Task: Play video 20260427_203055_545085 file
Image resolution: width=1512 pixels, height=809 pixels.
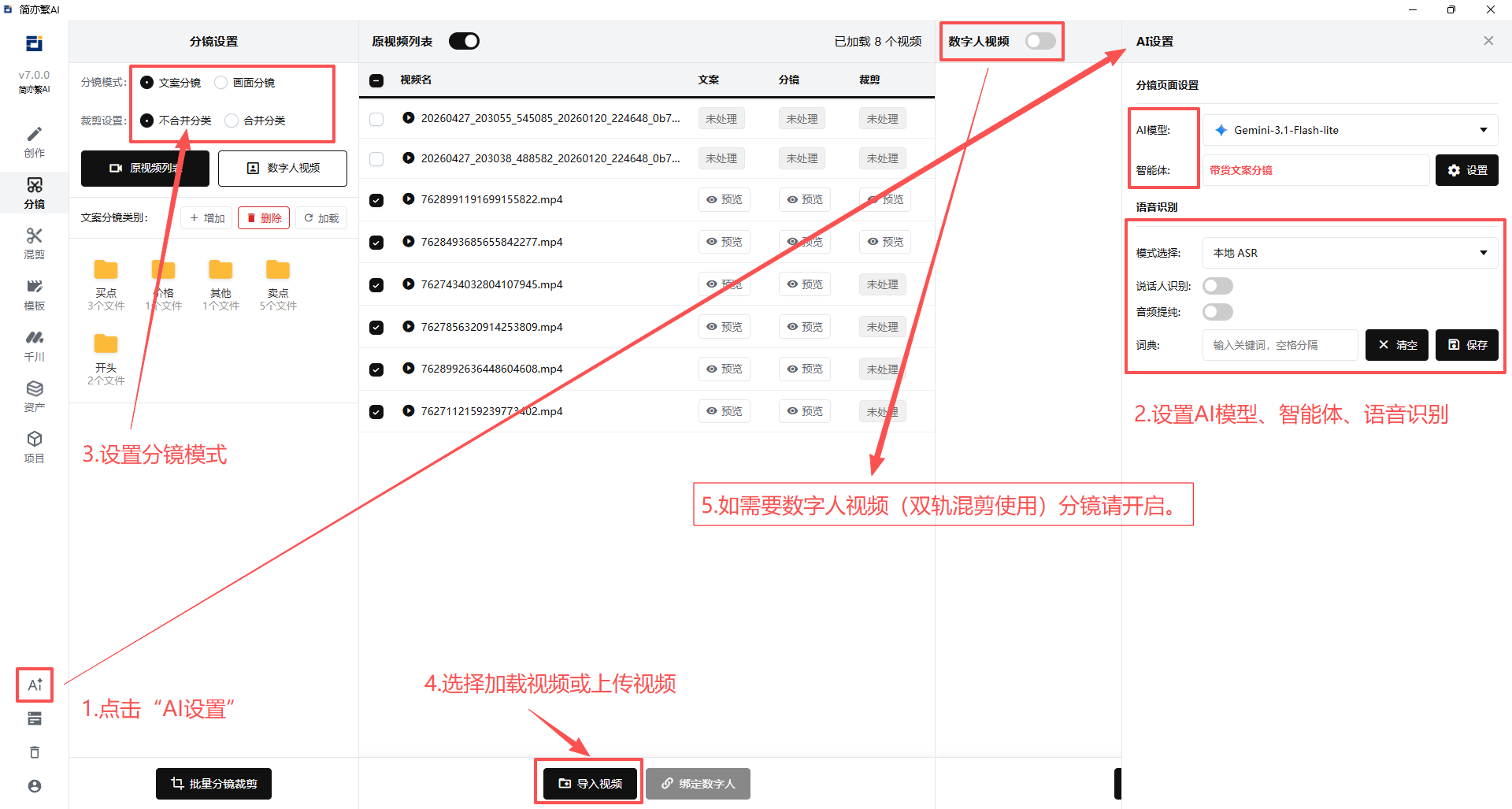Action: click(x=409, y=117)
